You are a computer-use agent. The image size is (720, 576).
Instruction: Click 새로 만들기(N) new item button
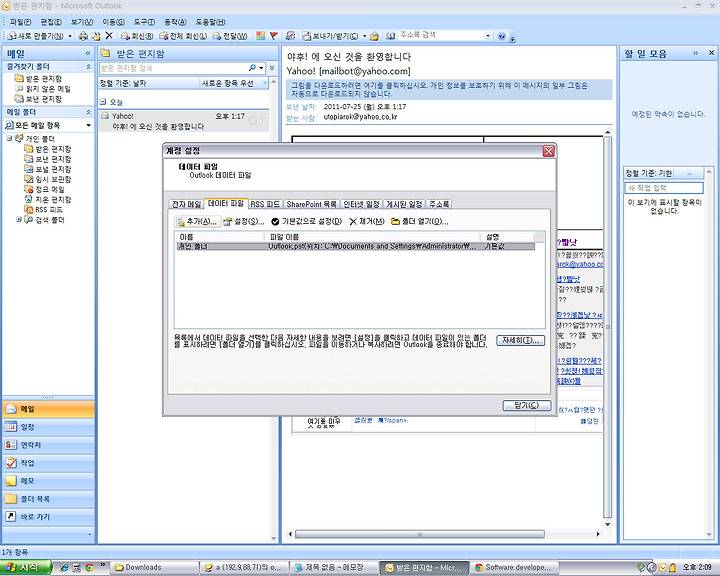(35, 36)
